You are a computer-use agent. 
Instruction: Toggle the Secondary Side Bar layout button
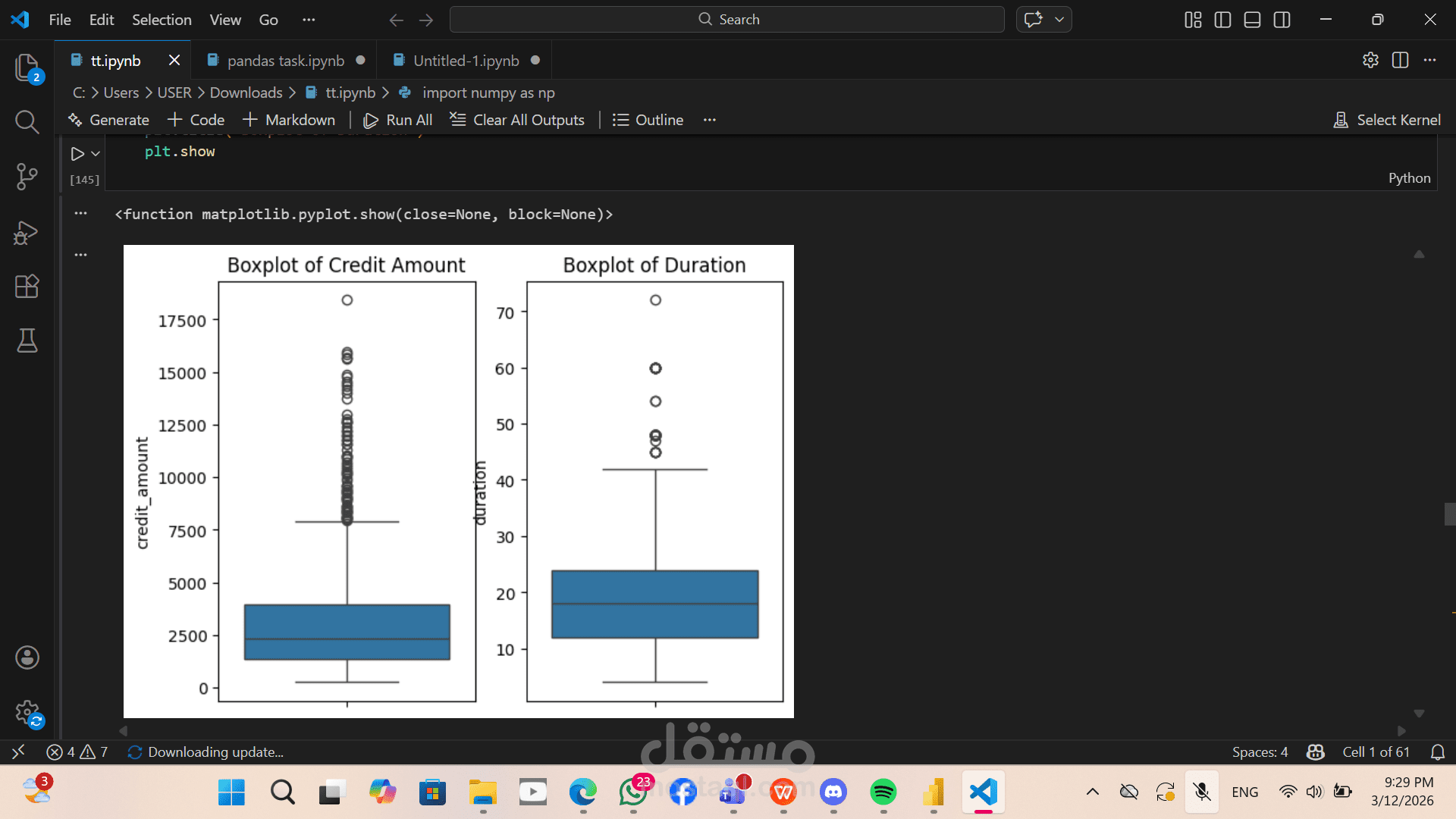(1282, 20)
